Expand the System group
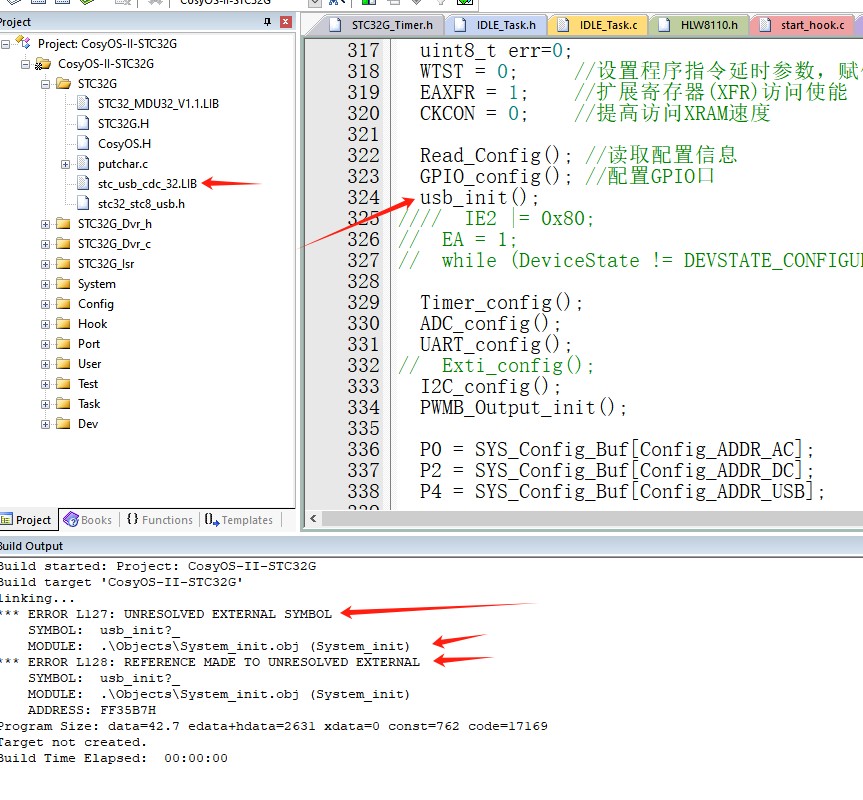The width and height of the screenshot is (863, 800). pos(45,284)
